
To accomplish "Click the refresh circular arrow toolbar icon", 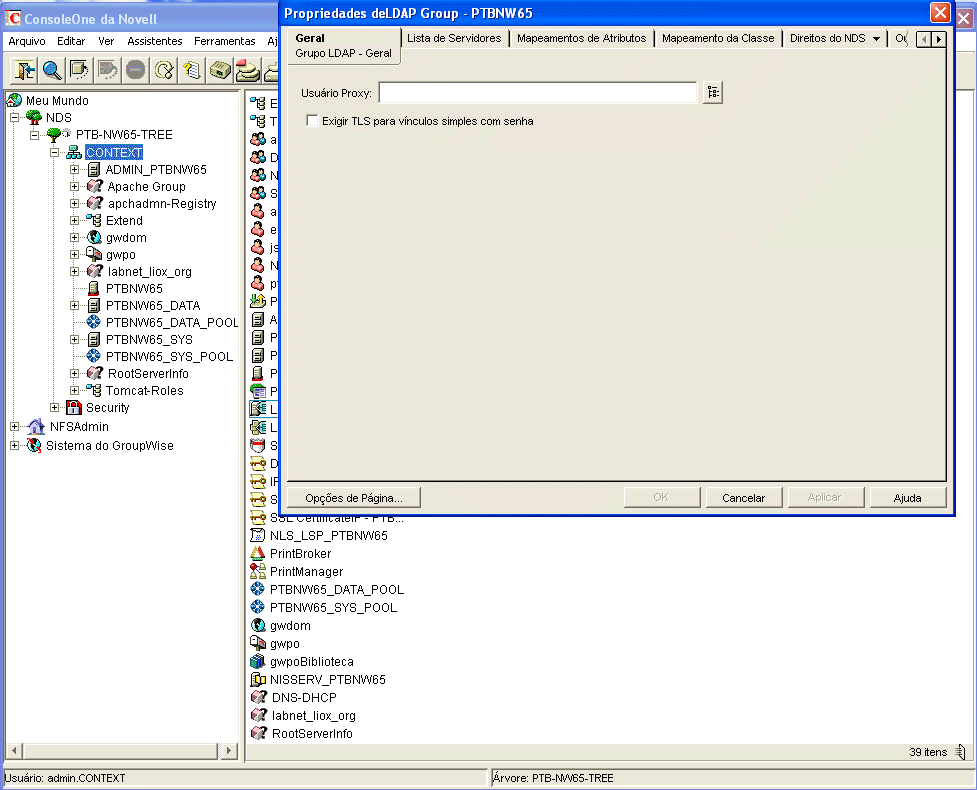I will pos(164,70).
